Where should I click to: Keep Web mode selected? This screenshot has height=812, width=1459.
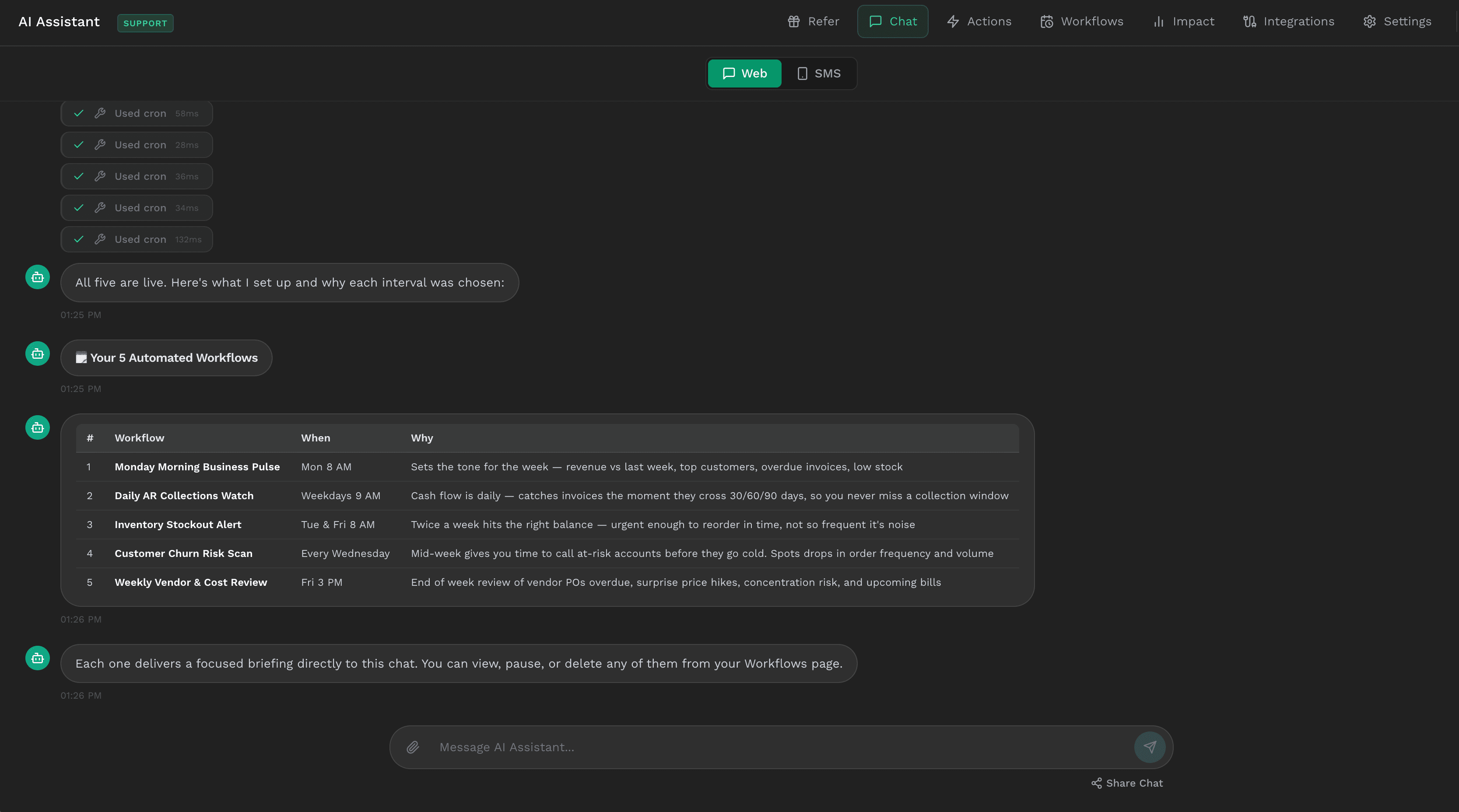point(744,73)
